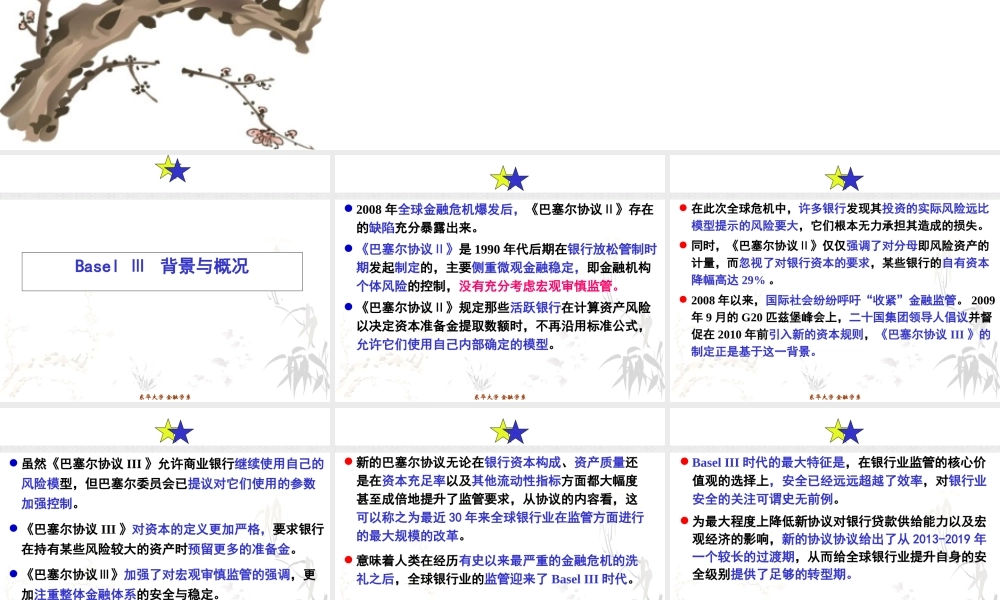Viewport: 1000px width, 600px height.
Task: Click the star icon above the Basel III 时代 slide
Action: pos(844,430)
